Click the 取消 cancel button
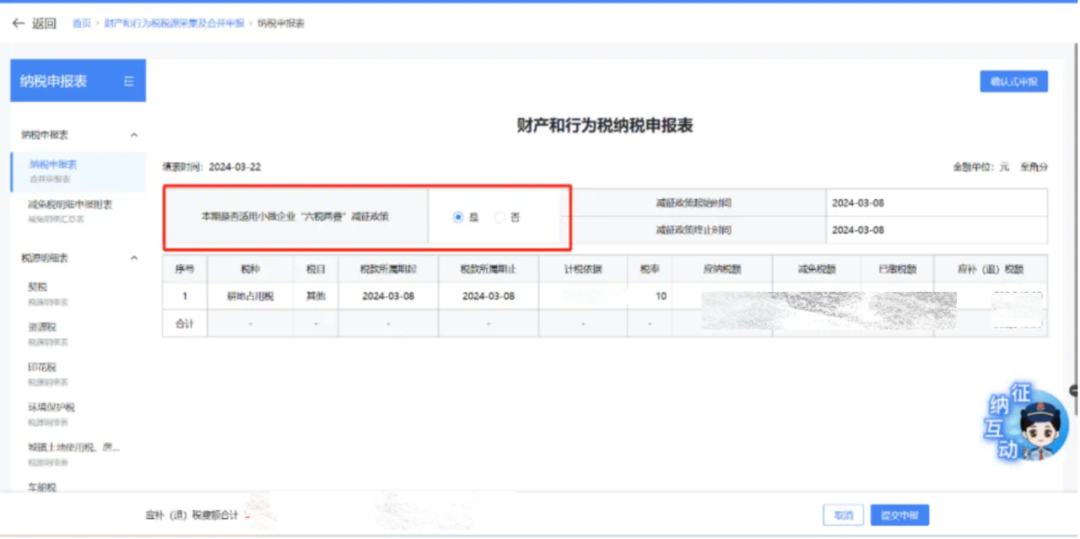The height and width of the screenshot is (539, 1080). [843, 515]
